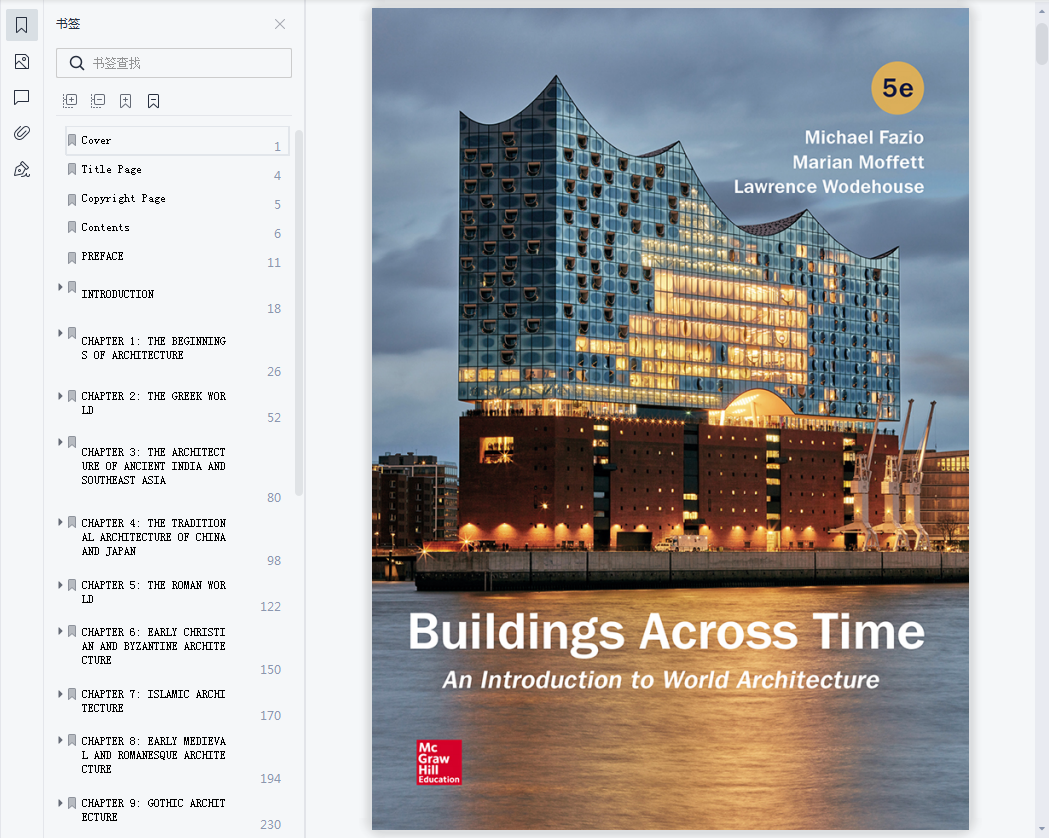
Task: Select the Copyright Page bookmark
Action: [123, 199]
